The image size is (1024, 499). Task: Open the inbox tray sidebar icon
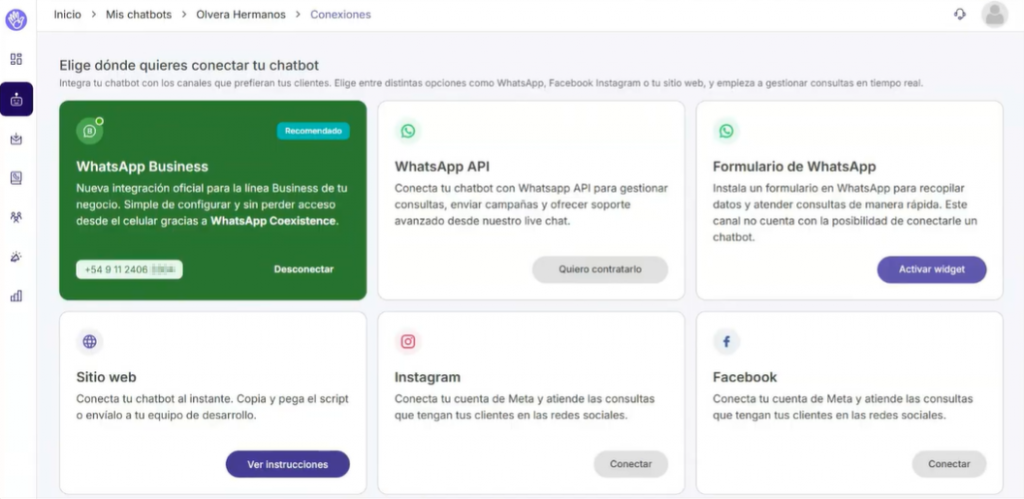(16, 139)
